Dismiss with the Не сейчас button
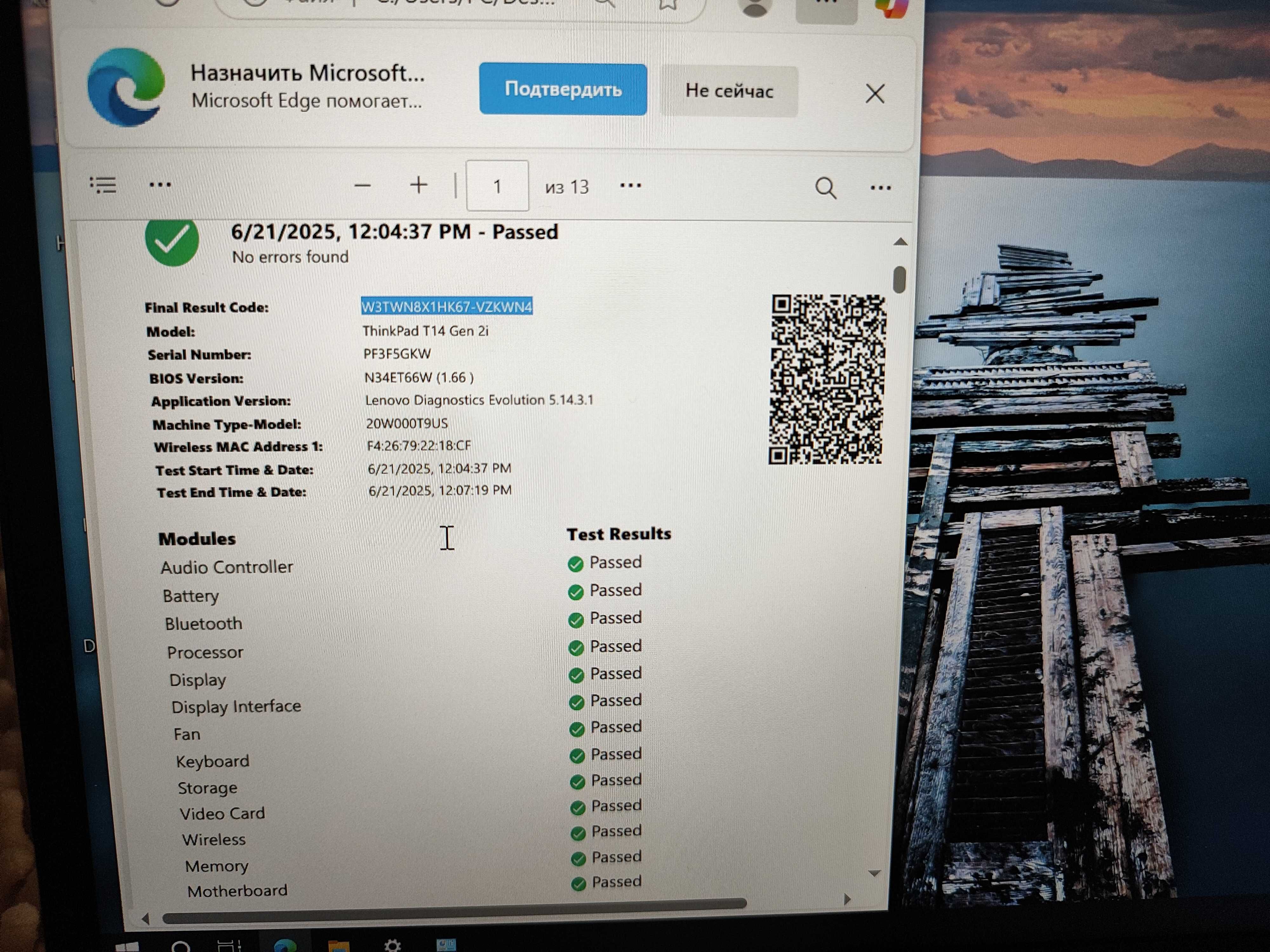Screen dimensions: 1270x952 pyautogui.click(x=729, y=91)
